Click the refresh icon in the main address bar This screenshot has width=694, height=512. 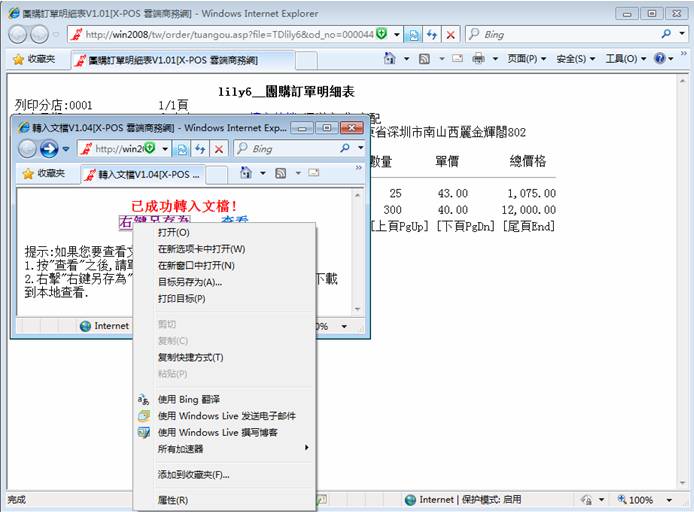point(432,34)
